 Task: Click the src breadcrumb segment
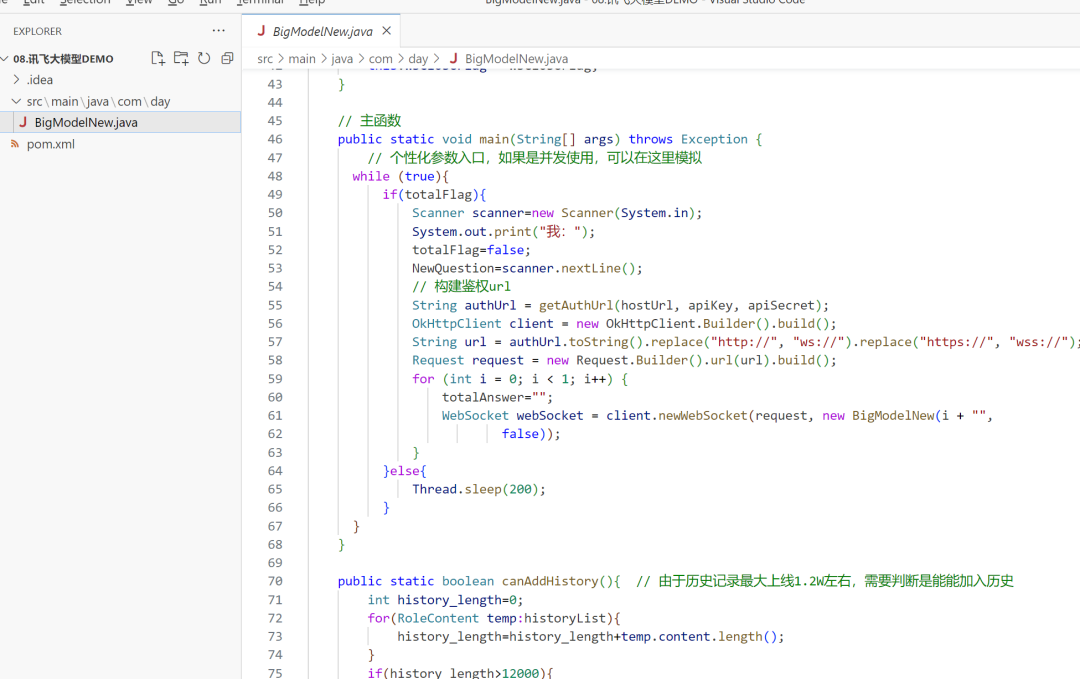click(x=265, y=59)
